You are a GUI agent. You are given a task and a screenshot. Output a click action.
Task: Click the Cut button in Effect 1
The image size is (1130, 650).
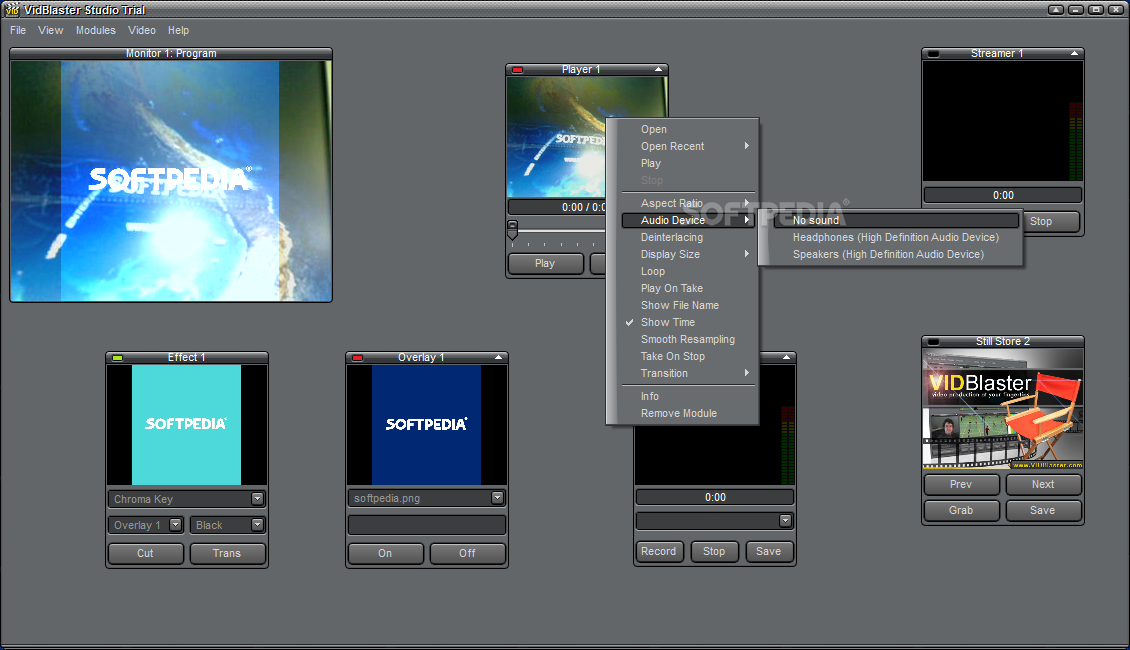pyautogui.click(x=146, y=553)
